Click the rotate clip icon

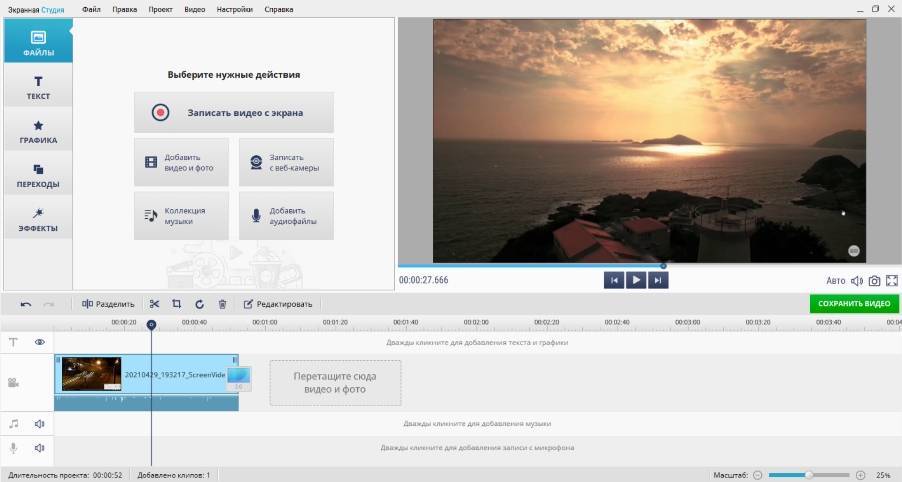click(x=199, y=304)
